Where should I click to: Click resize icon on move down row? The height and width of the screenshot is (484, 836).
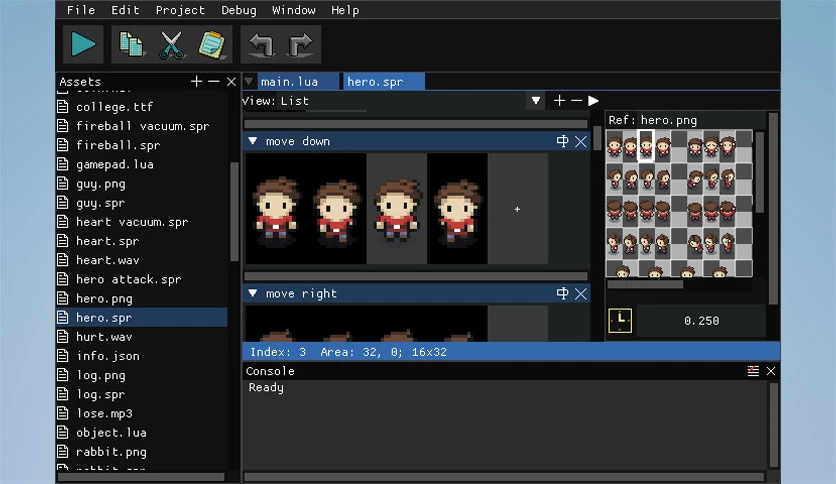pyautogui.click(x=562, y=141)
